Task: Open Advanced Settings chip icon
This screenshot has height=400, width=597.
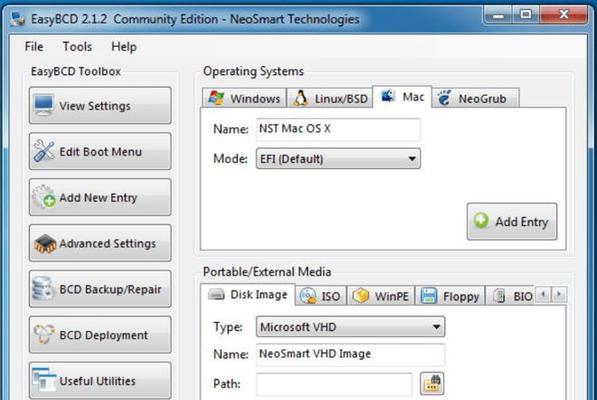Action: tap(45, 244)
